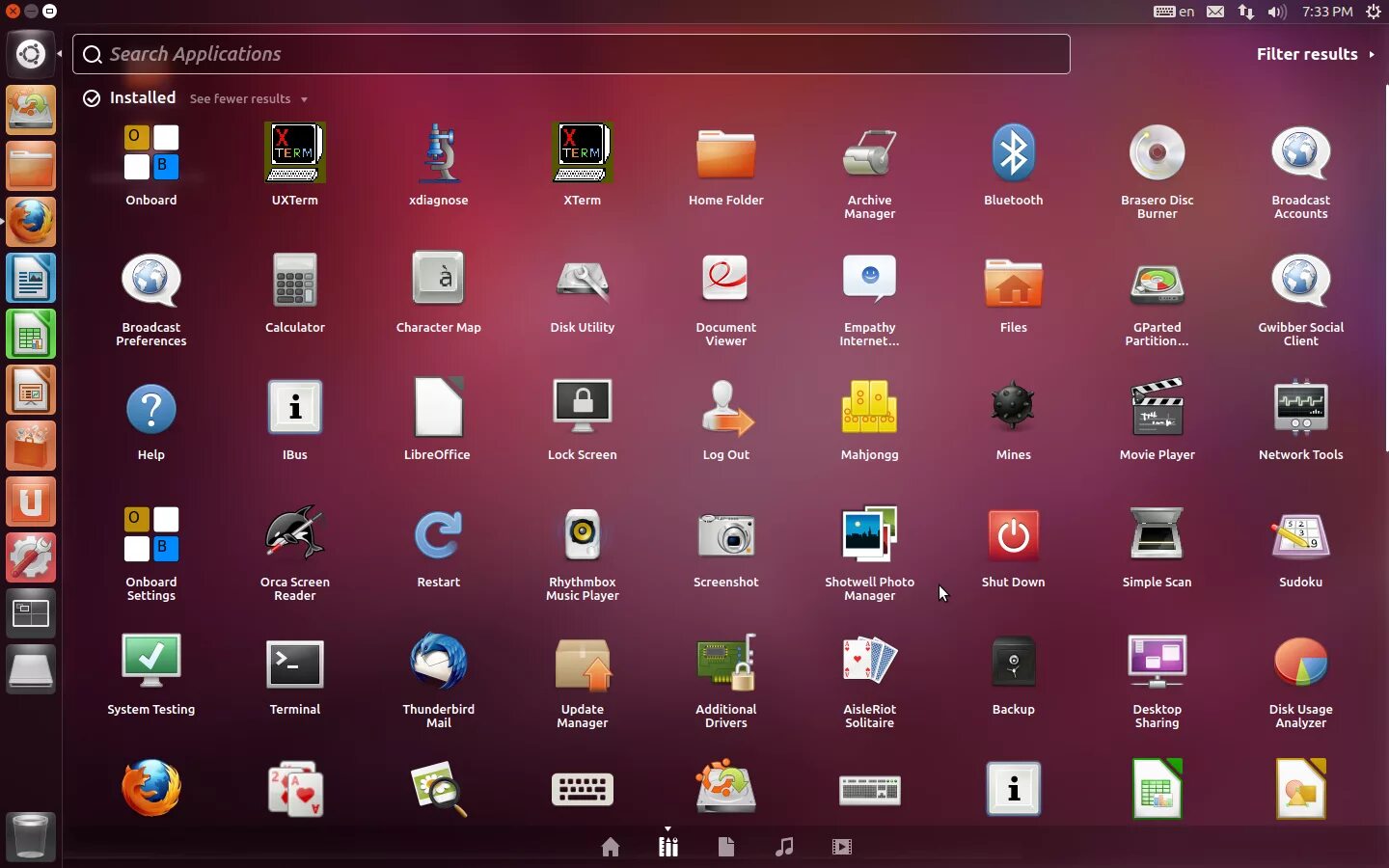Click Log Out icon
1389x868 pixels.
pyautogui.click(x=726, y=409)
